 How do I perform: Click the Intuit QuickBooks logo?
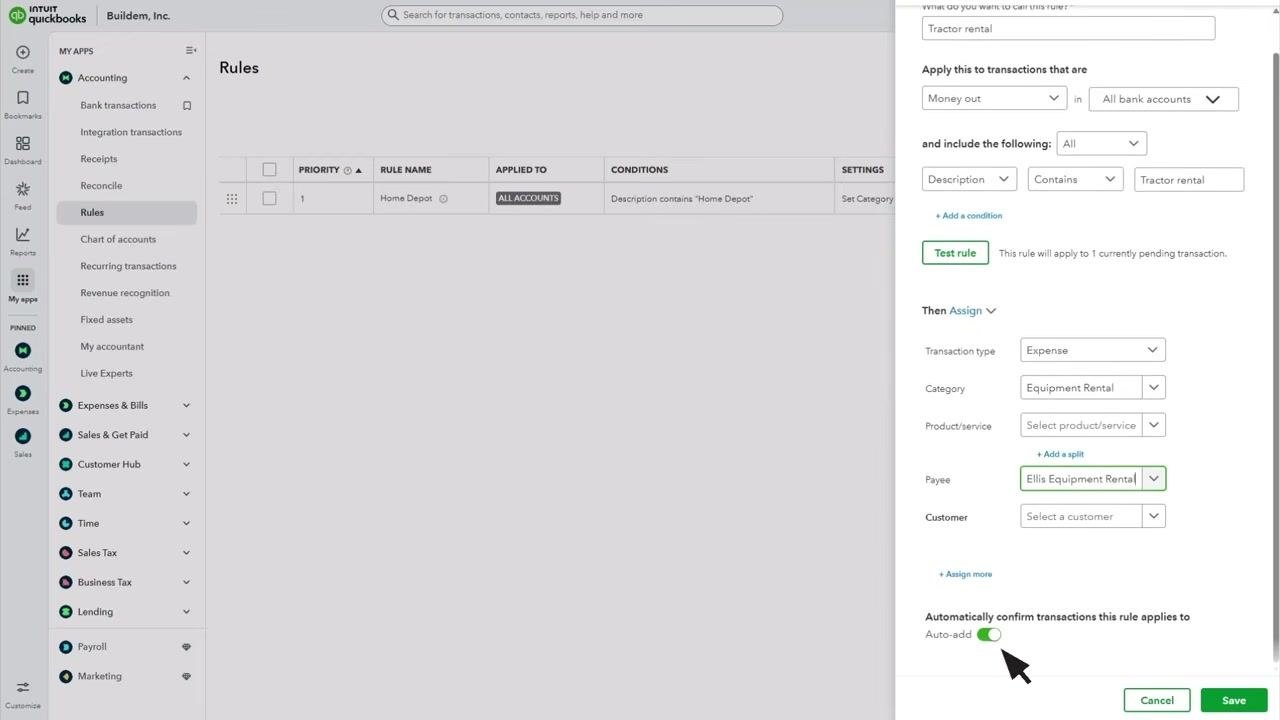click(47, 15)
